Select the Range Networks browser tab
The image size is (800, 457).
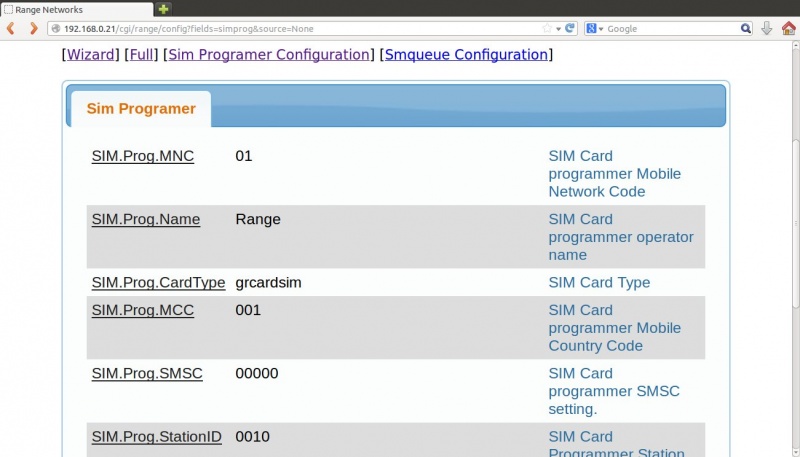70,9
